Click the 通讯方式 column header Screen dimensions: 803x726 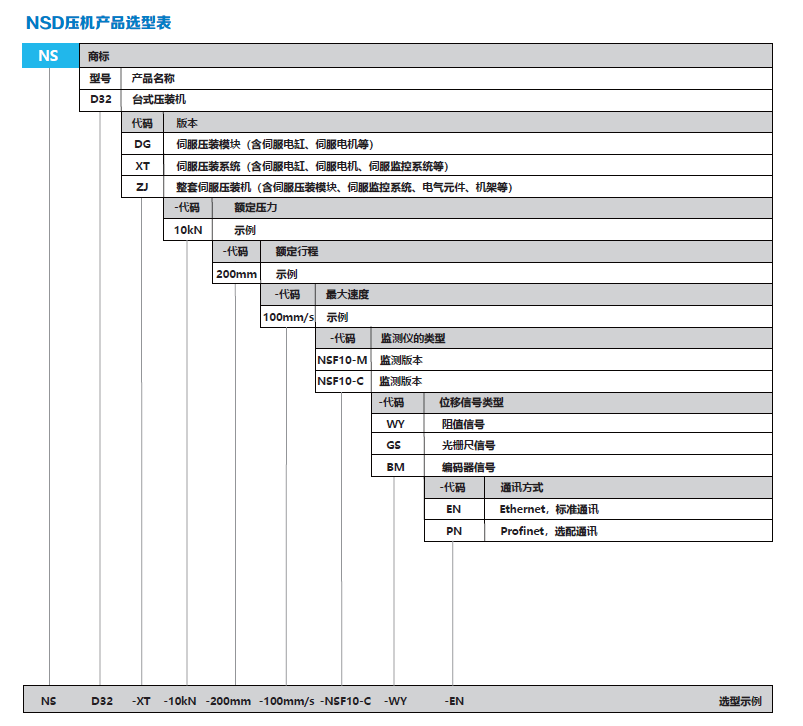click(x=521, y=488)
